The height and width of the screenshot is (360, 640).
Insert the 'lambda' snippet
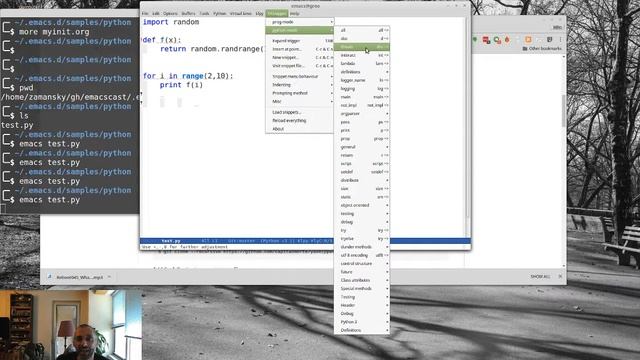pos(362,64)
